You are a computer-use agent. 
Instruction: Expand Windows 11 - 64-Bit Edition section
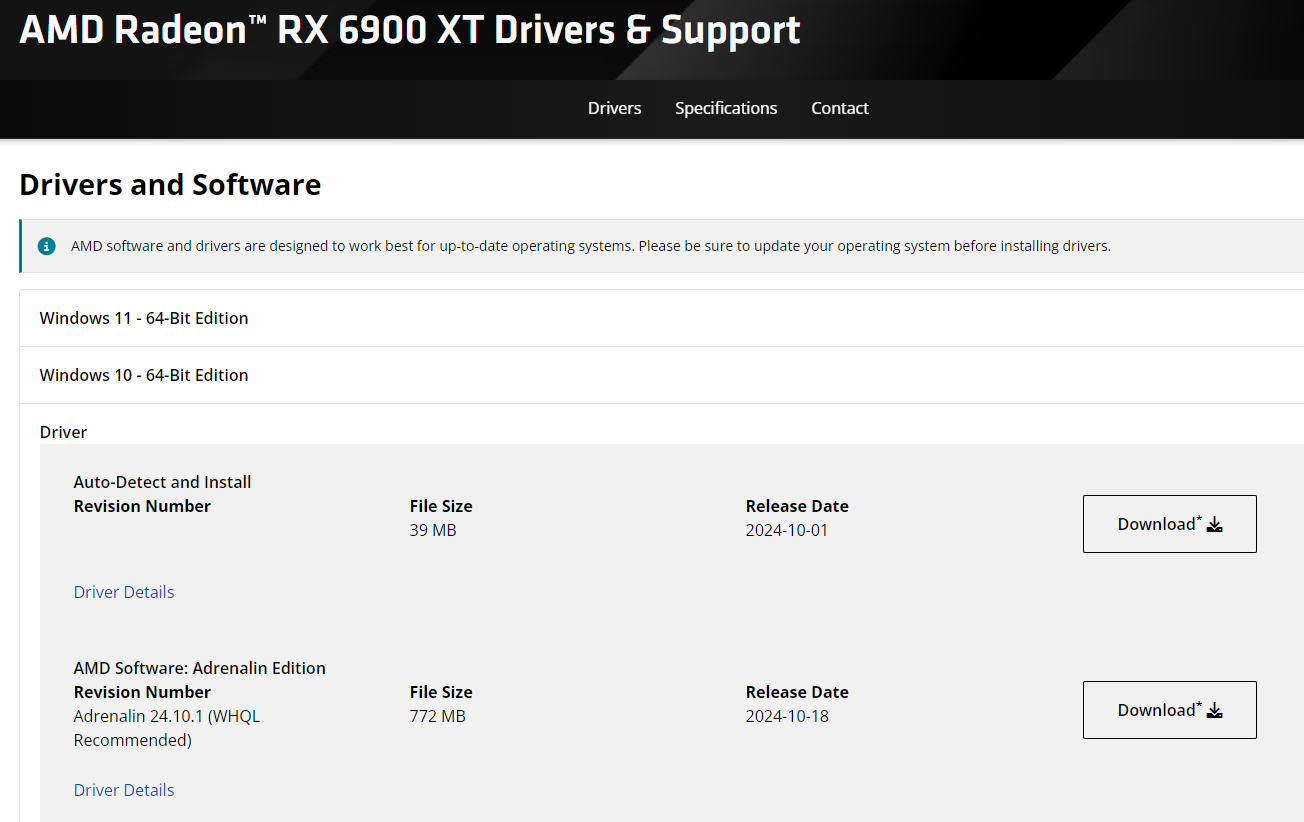click(661, 318)
